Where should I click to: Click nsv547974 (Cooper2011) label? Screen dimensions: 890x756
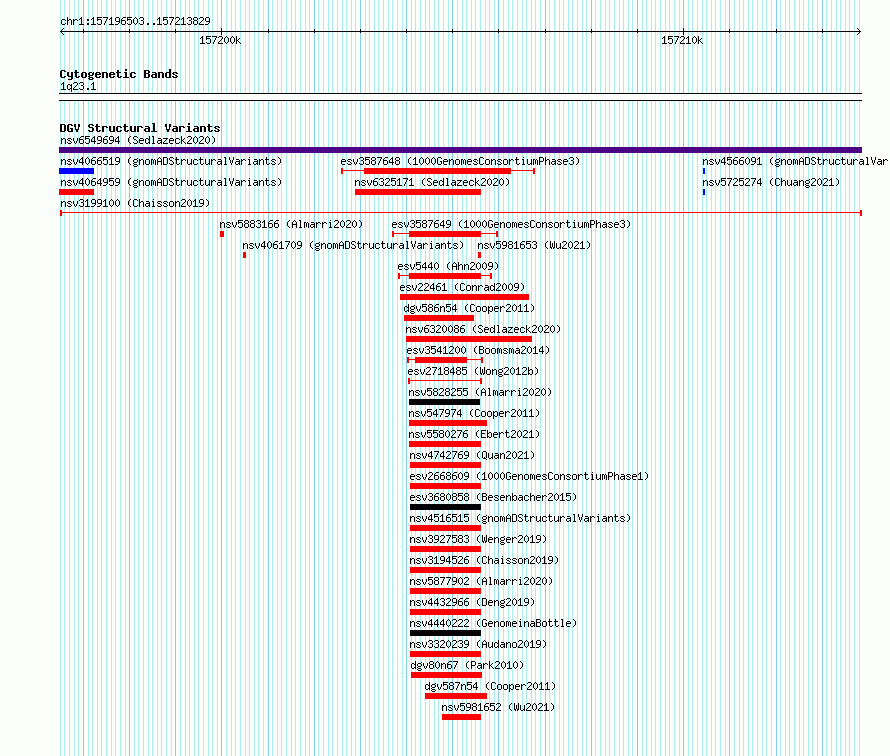click(475, 413)
